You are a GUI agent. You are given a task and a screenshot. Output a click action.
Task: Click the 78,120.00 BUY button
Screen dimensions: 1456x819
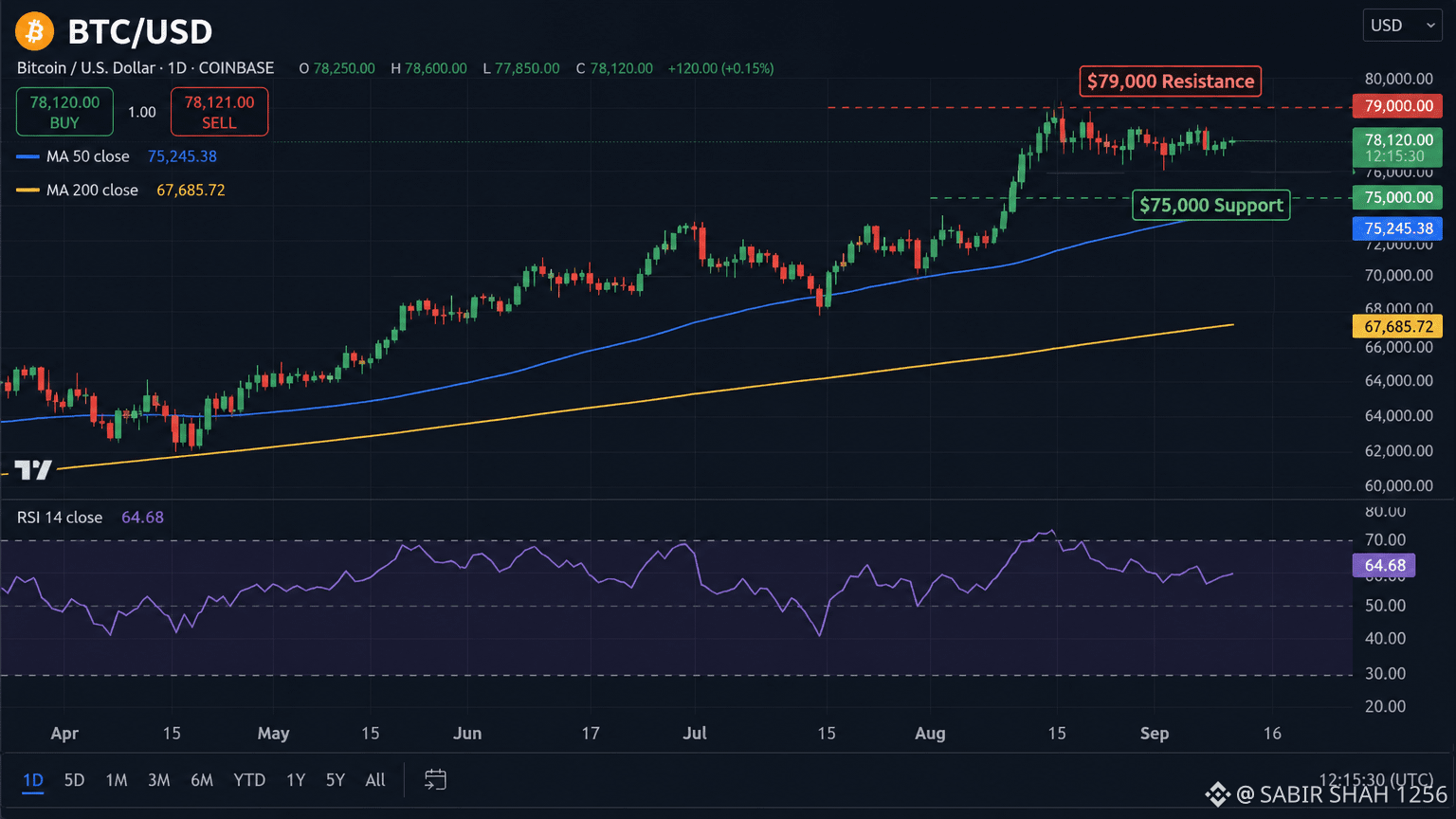[x=64, y=112]
